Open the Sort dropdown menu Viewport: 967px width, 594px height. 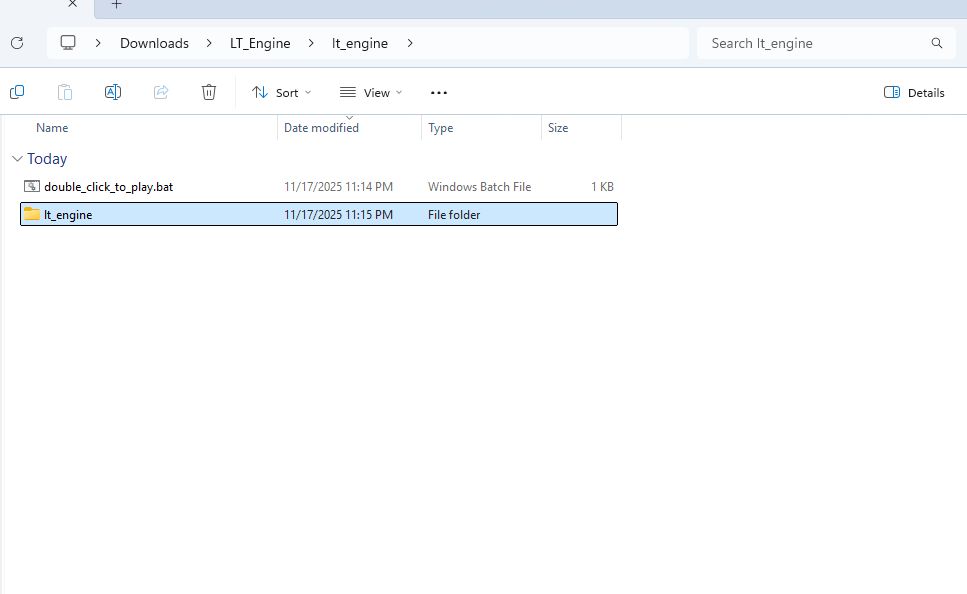pyautogui.click(x=282, y=93)
